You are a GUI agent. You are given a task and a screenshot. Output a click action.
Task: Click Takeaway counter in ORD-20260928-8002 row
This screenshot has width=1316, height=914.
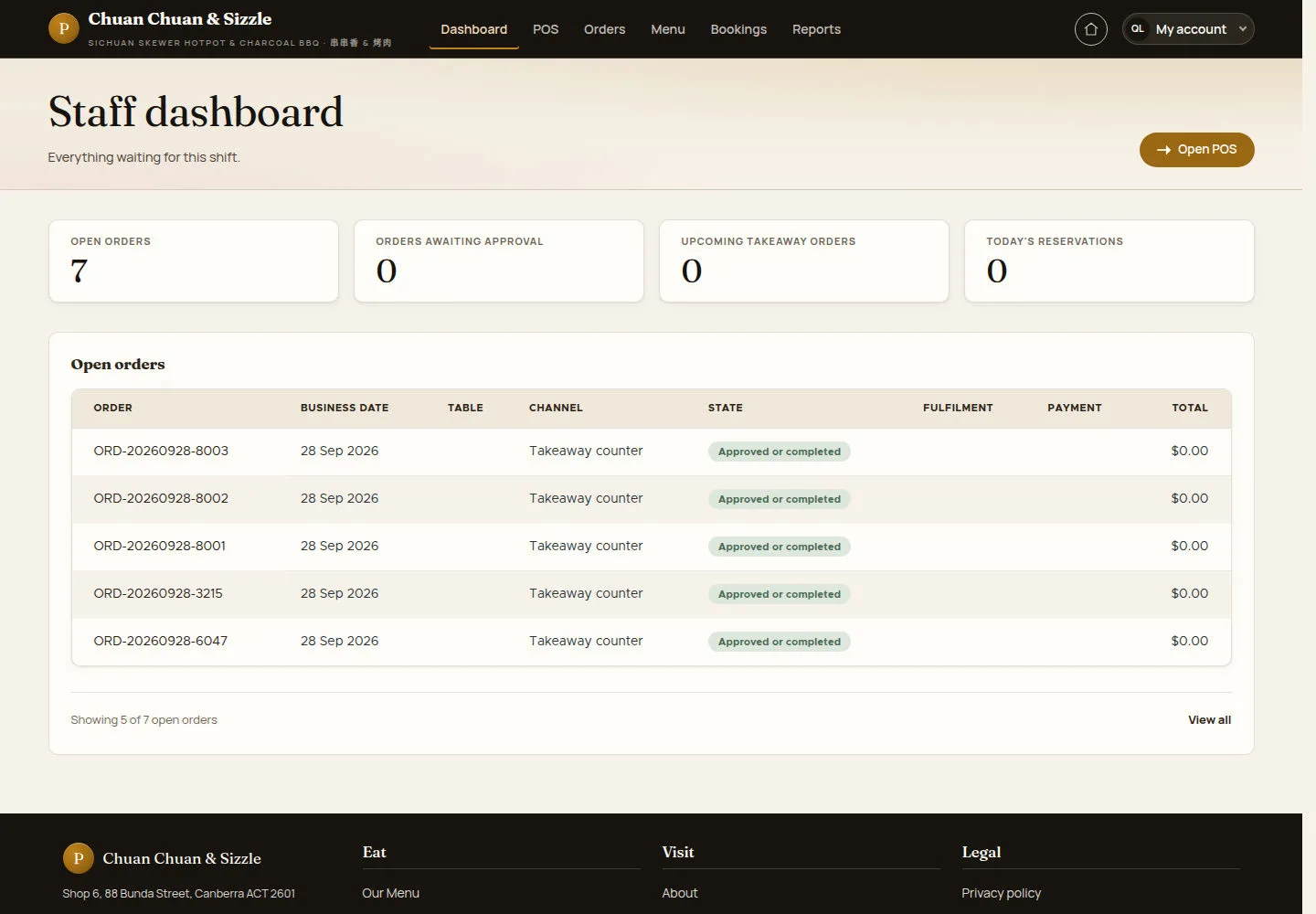[586, 498]
